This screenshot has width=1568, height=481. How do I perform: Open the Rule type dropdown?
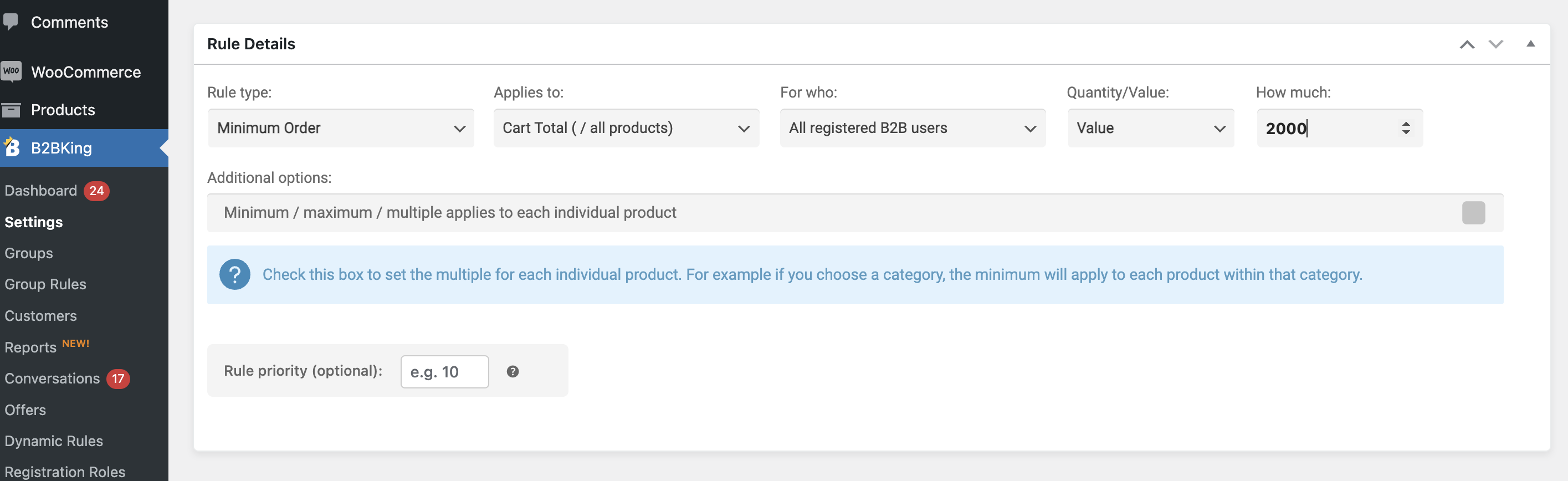[x=341, y=128]
